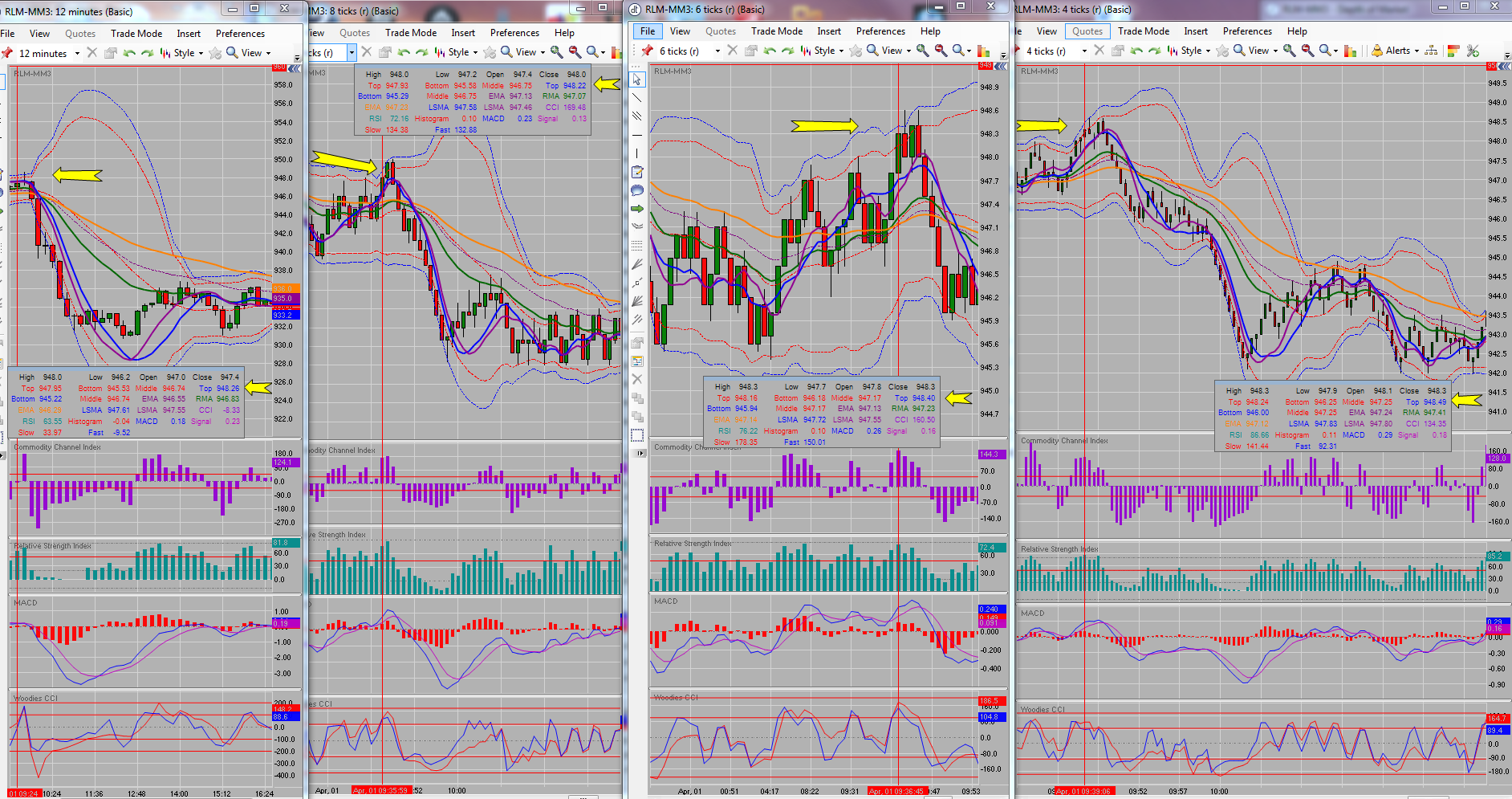Viewport: 1512px width, 799px height.
Task: Select the arc drawing tool
Action: click(x=637, y=226)
